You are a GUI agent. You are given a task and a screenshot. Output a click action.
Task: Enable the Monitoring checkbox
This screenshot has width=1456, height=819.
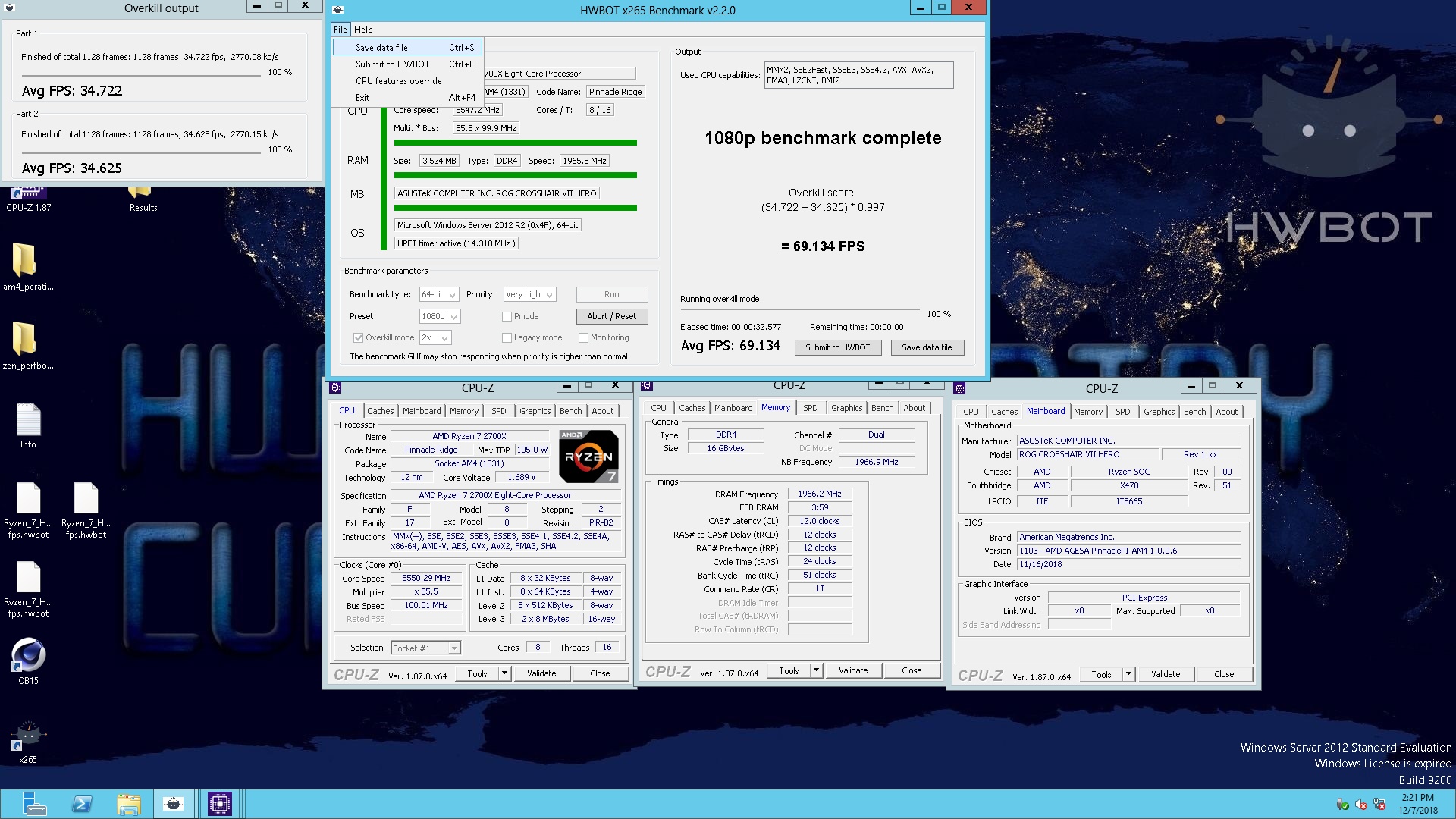point(583,337)
